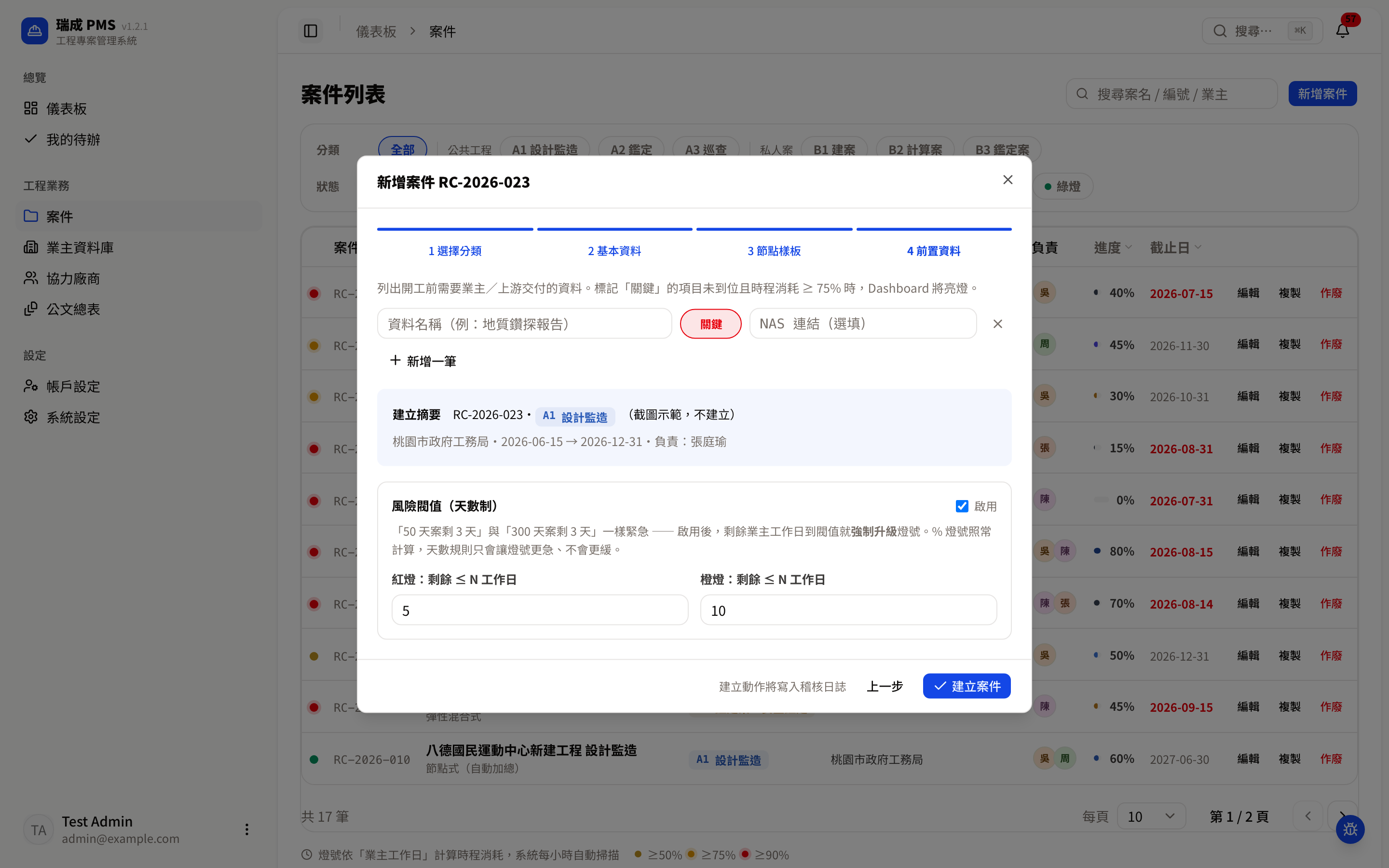
Task: Open the 每頁 10 rows dropdown
Action: coord(1151,816)
